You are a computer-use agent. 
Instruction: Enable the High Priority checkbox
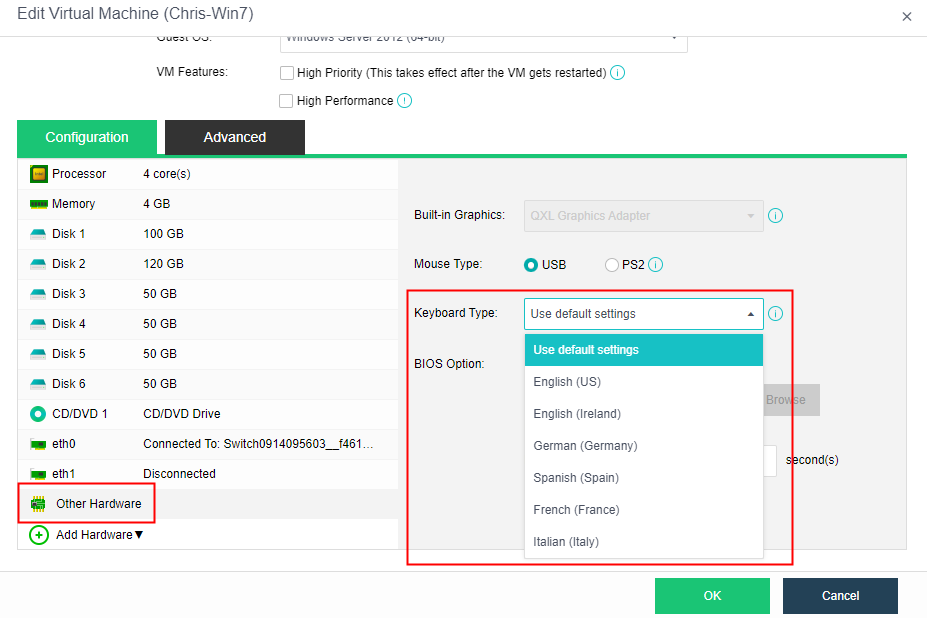click(x=287, y=72)
